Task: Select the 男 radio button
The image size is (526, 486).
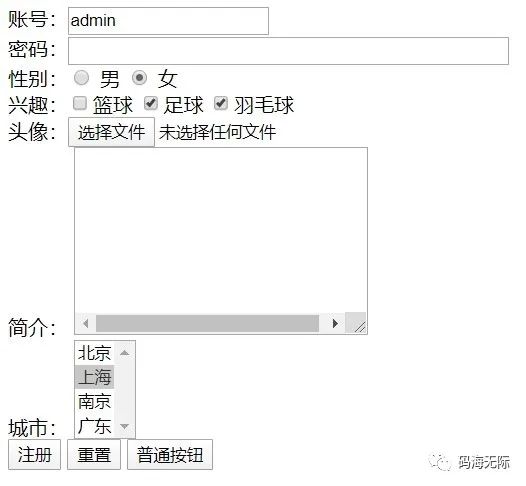Action: 82,78
